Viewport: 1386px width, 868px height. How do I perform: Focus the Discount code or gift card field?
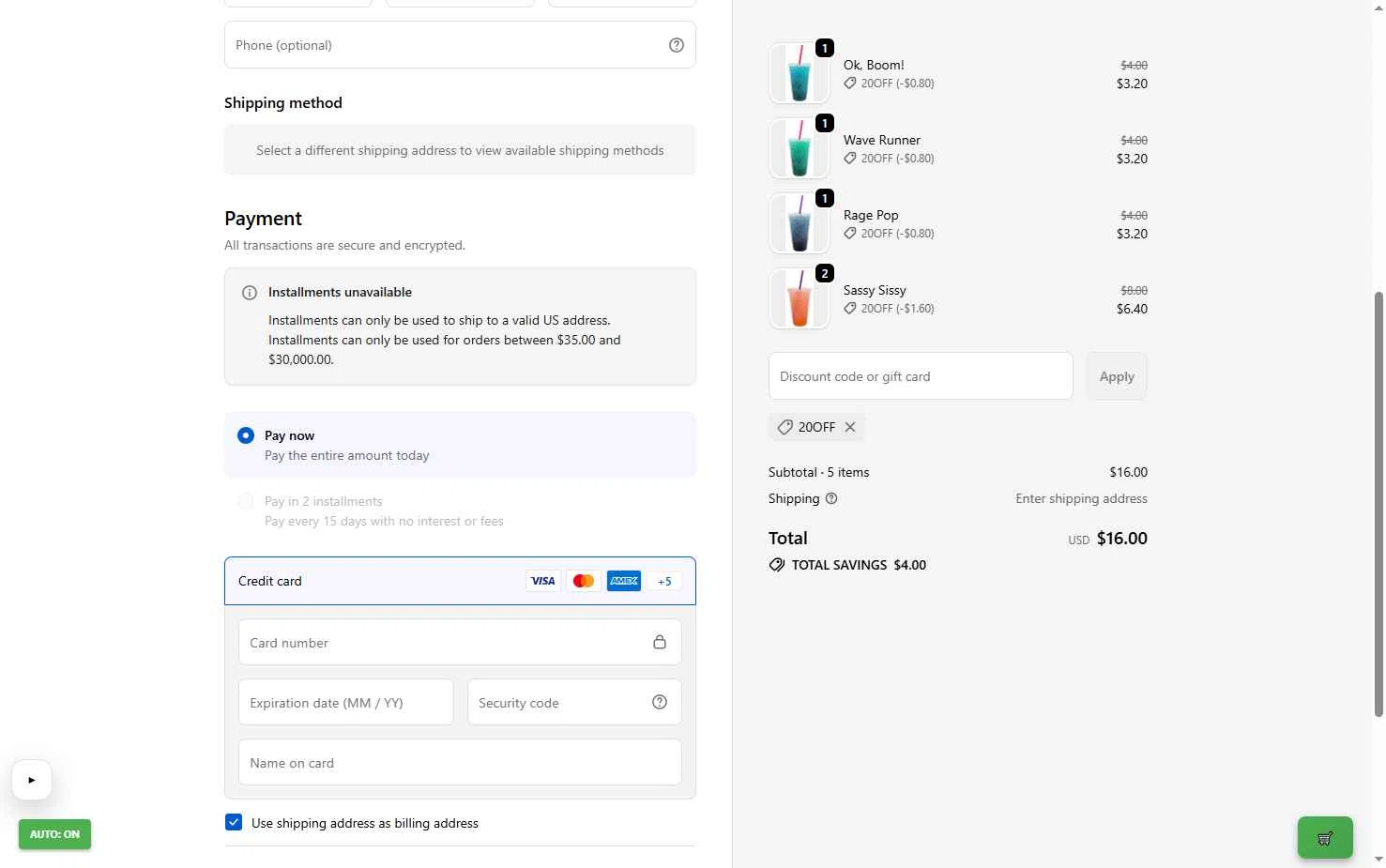click(921, 376)
